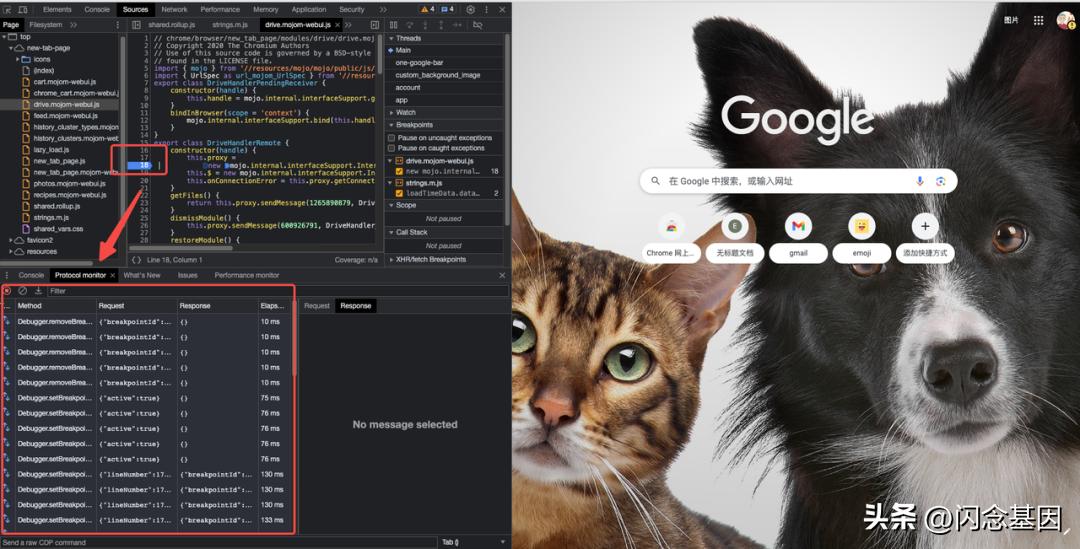The height and width of the screenshot is (549, 1080).
Task: Open the DevTools customize kebab menu
Action: [486, 10]
